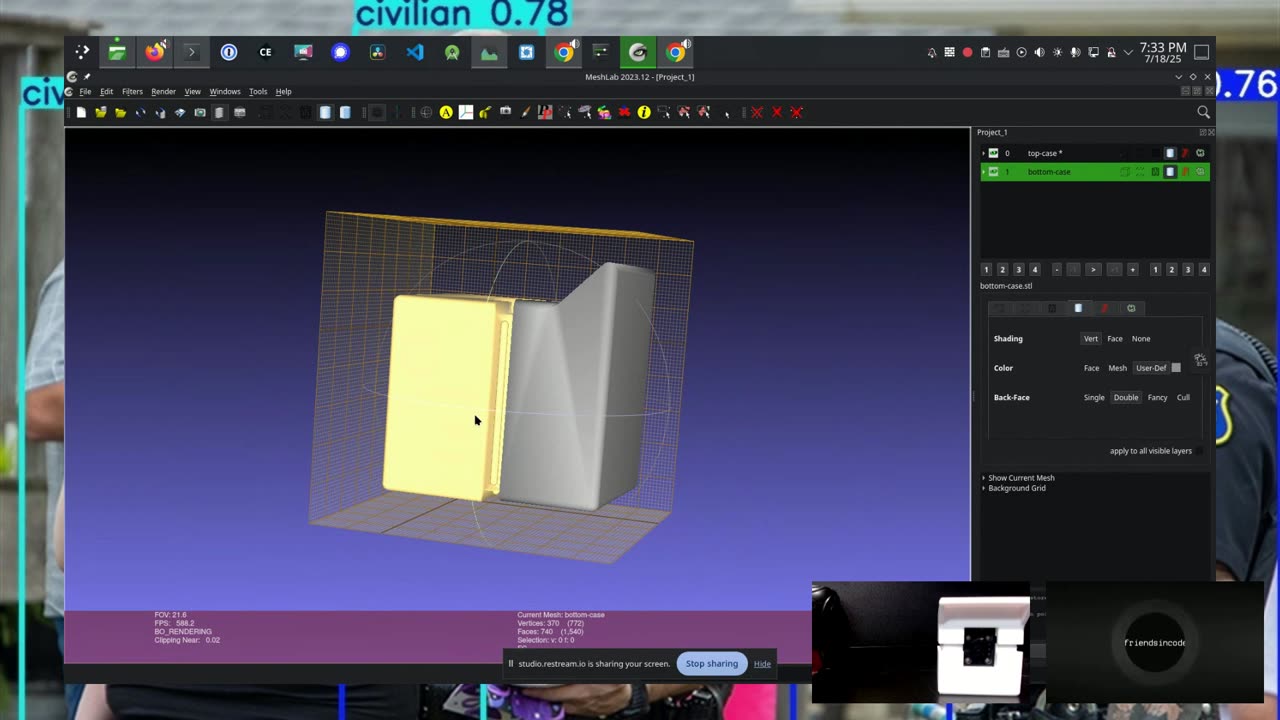Open the Windows menu
This screenshot has height=720, width=1280.
pos(225,92)
